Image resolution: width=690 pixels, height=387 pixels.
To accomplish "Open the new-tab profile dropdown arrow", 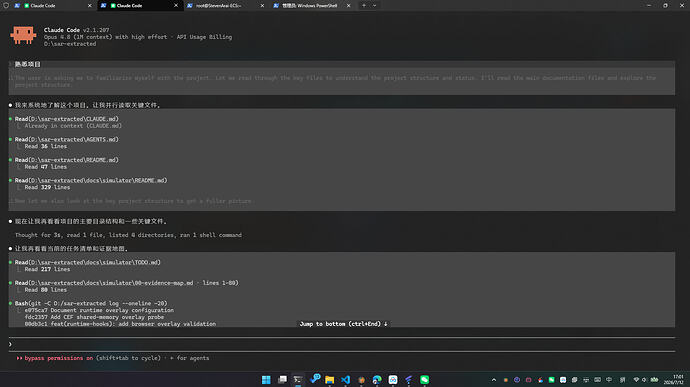I will (374, 6).
